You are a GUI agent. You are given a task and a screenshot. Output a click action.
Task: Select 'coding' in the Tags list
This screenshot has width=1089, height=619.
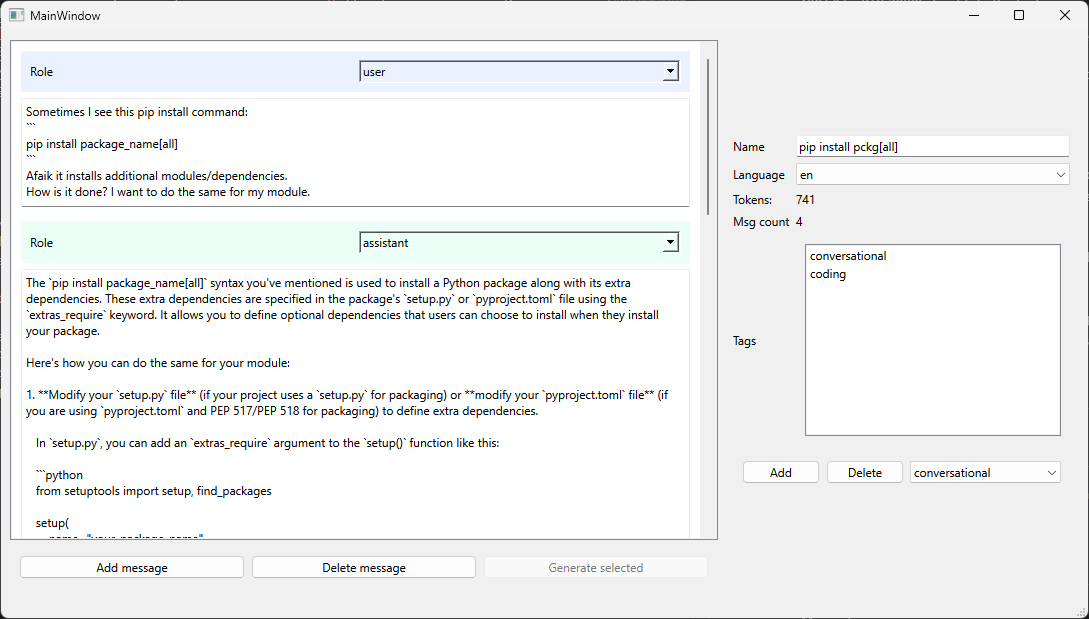(828, 274)
